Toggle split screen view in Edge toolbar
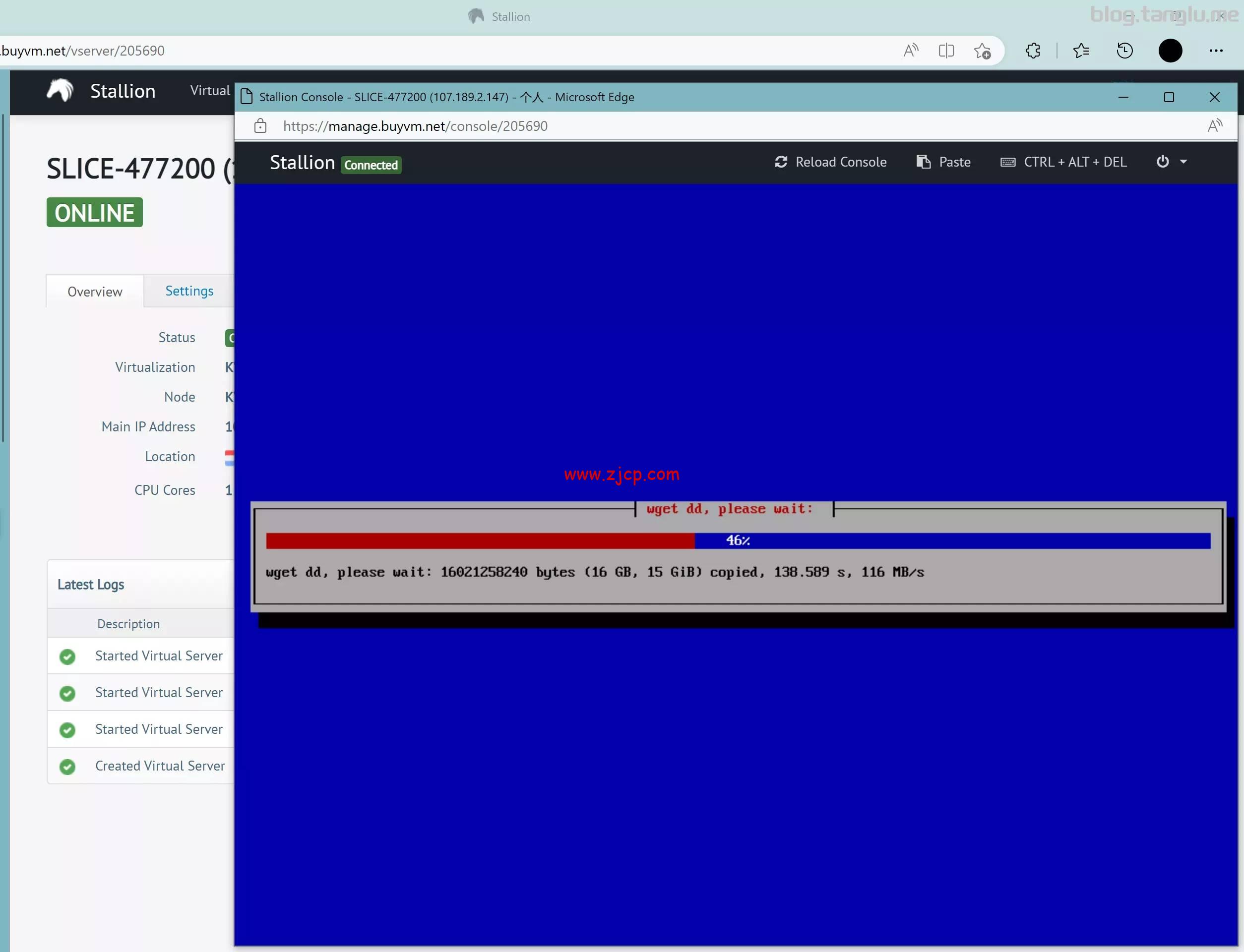 coord(946,51)
